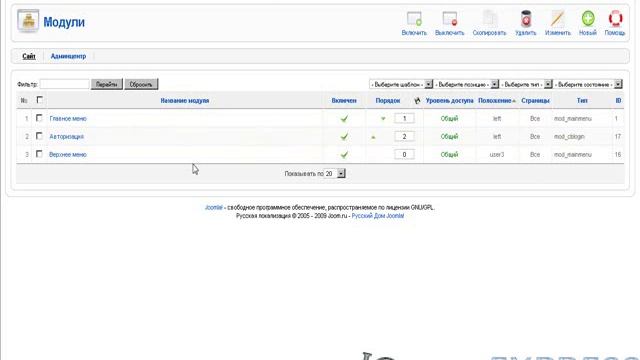Open the Joomla! footer link
The height and width of the screenshot is (360, 640).
coord(214,208)
